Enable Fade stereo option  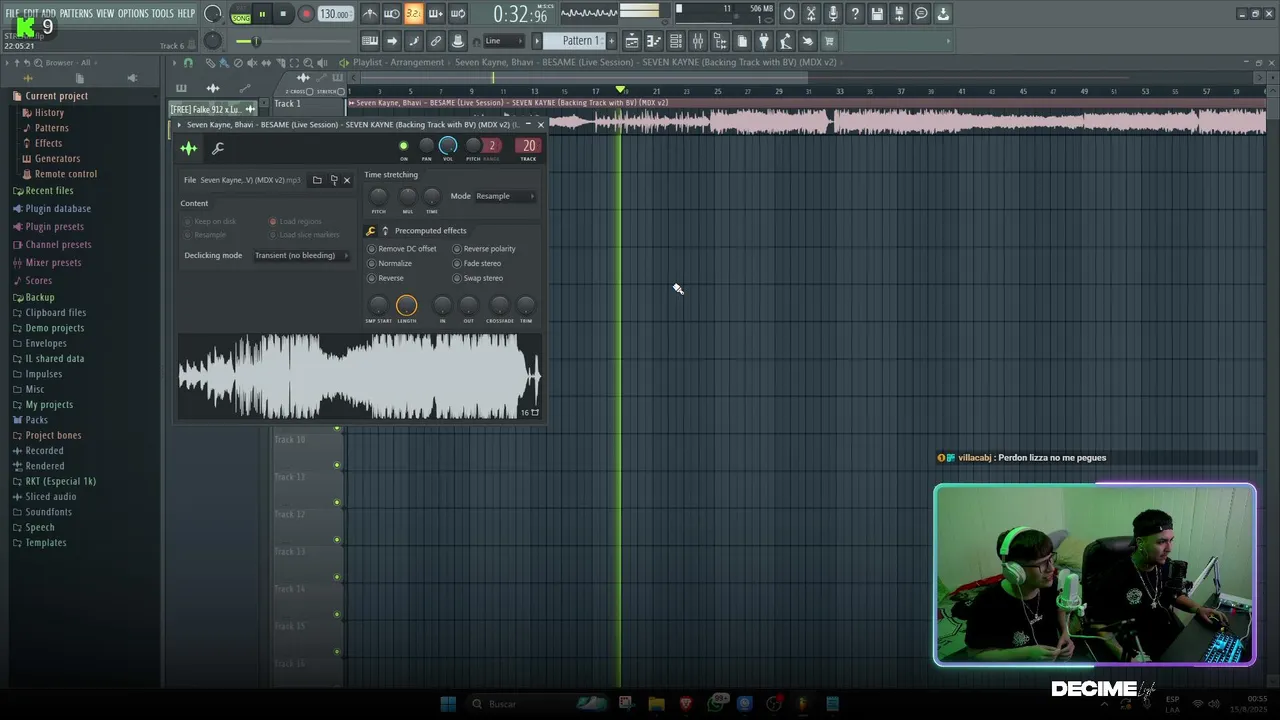coord(477,263)
